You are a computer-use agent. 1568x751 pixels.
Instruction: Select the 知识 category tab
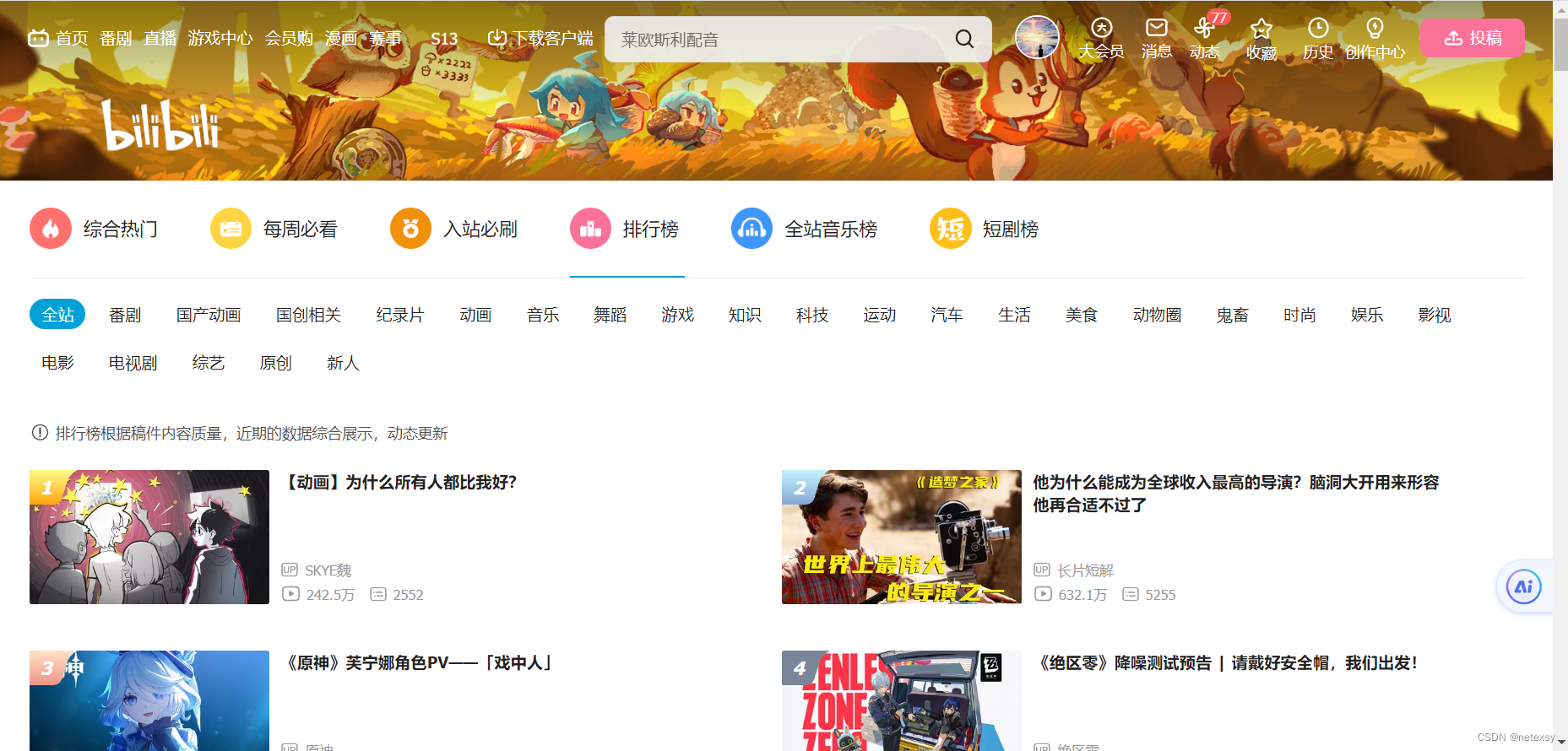[x=745, y=315]
